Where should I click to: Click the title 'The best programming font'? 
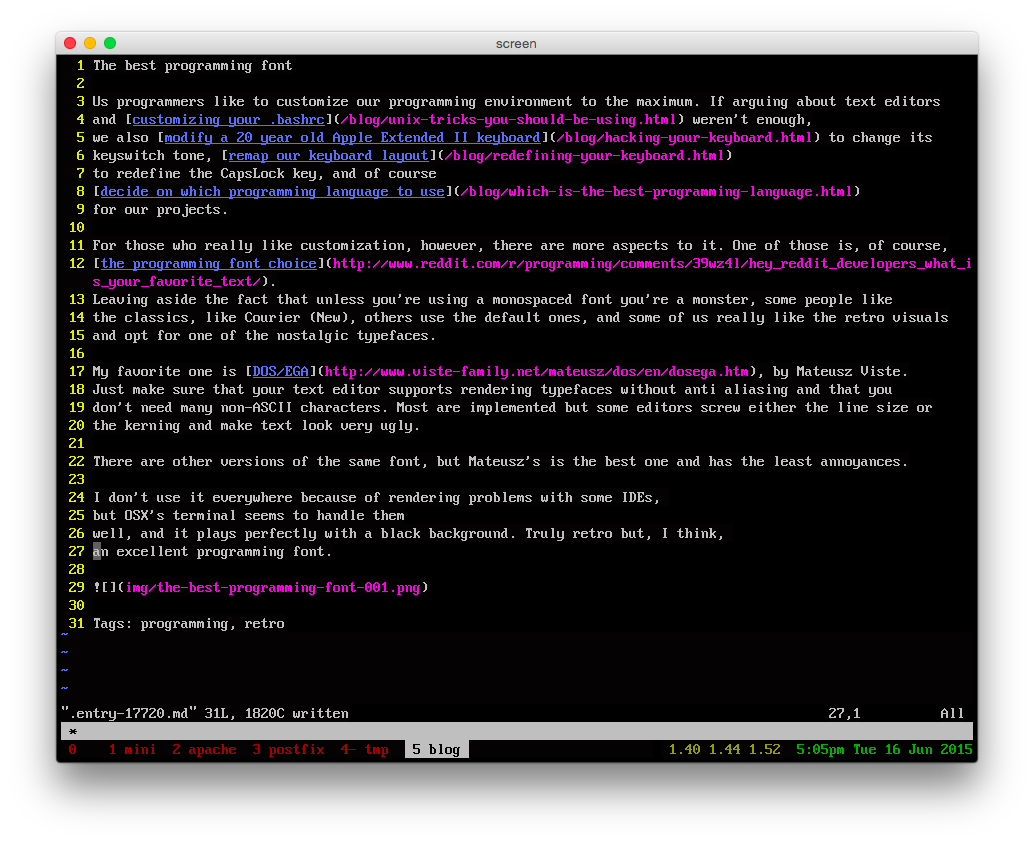click(x=193, y=65)
